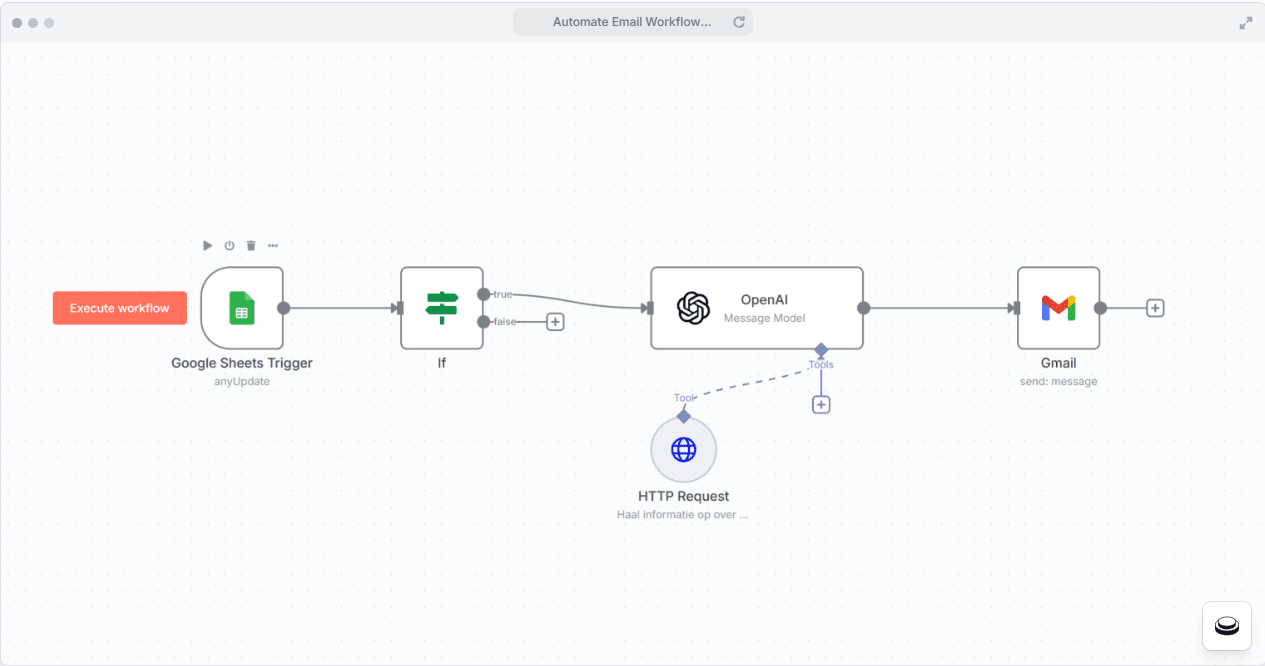The image size is (1265, 666).
Task: Expand the window with the fullscreen arrows
Action: click(x=1246, y=23)
